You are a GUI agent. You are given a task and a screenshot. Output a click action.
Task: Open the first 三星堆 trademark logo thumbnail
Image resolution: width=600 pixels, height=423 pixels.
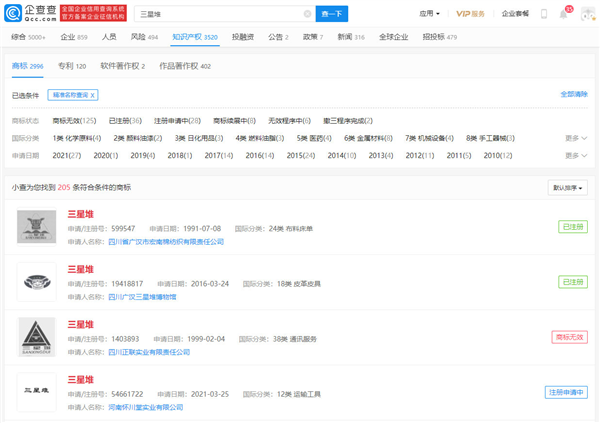(x=37, y=227)
